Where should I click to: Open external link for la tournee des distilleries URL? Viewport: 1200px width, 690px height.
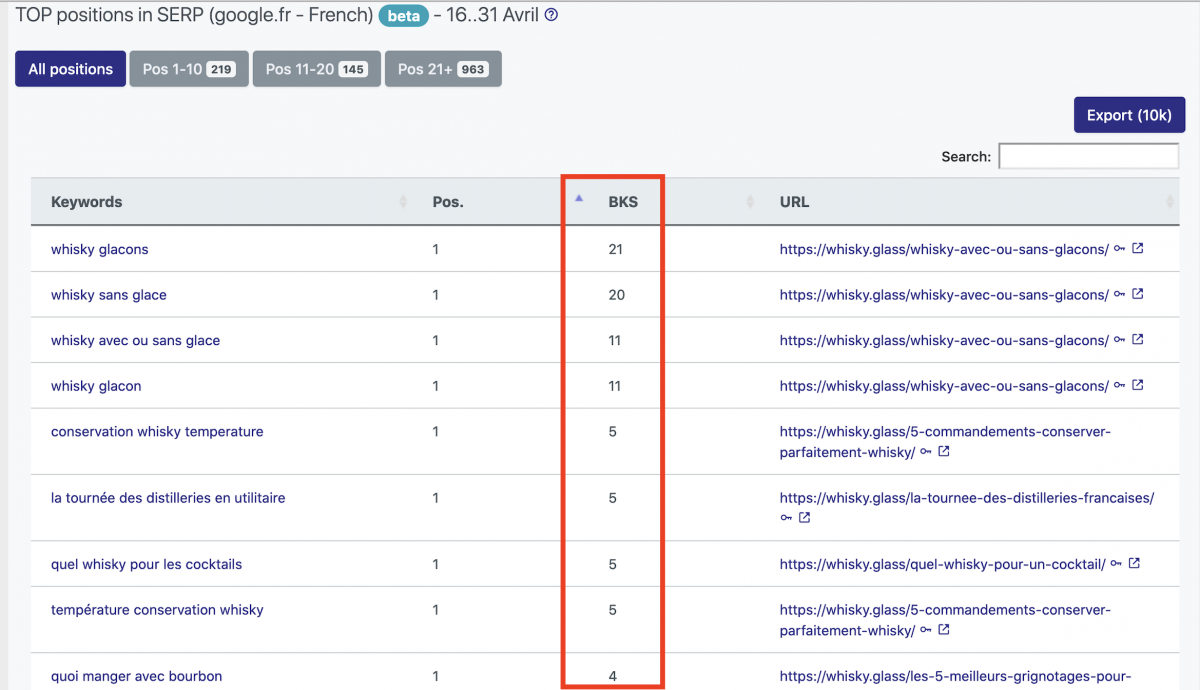(804, 518)
